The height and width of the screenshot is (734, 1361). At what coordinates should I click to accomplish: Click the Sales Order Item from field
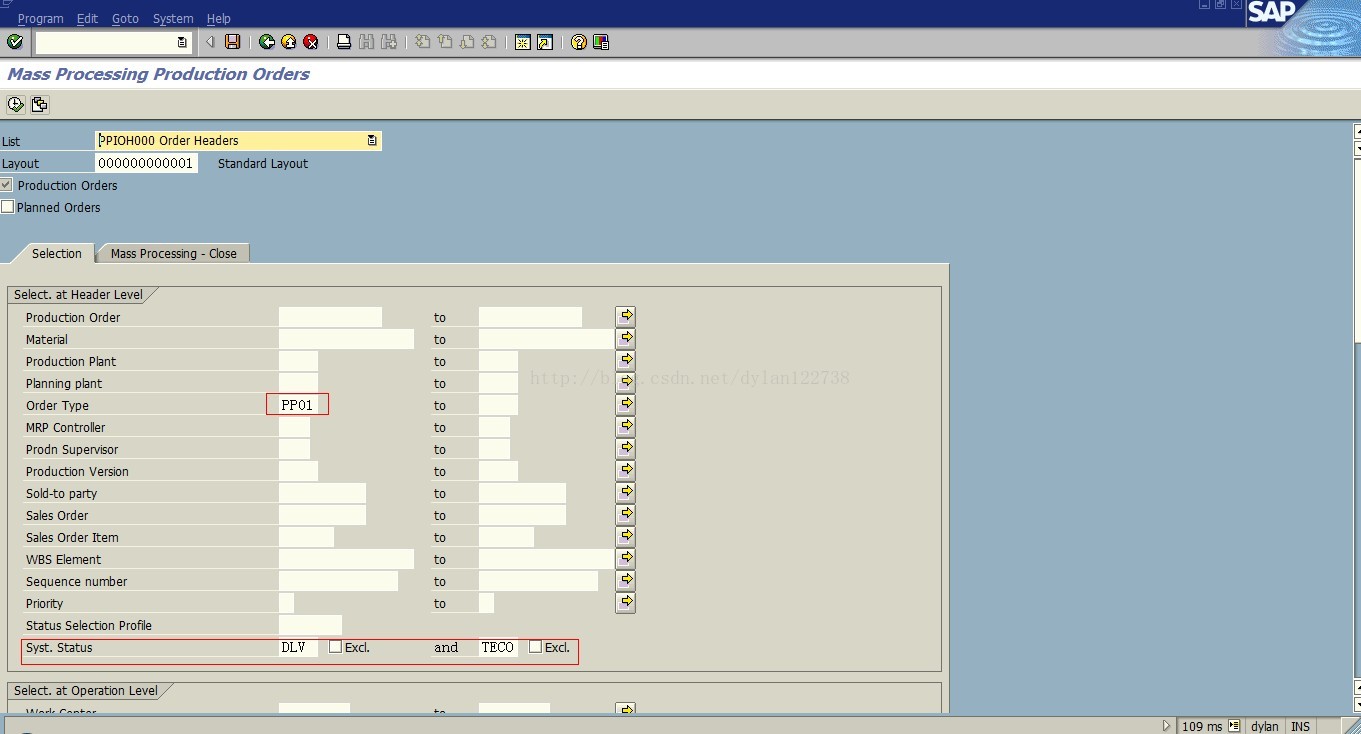(306, 537)
